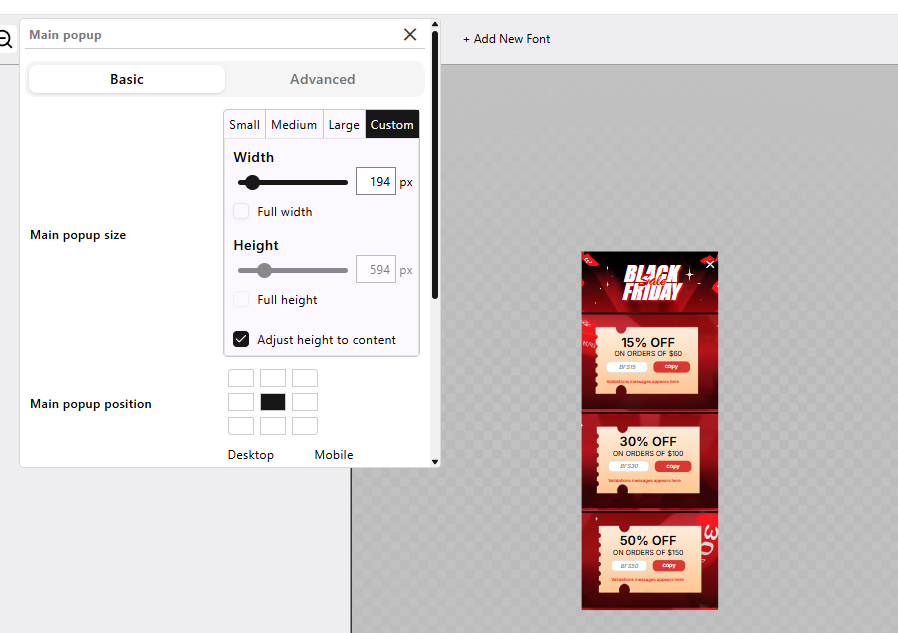The image size is (898, 633).
Task: Choose the Large popup size
Action: click(x=344, y=124)
